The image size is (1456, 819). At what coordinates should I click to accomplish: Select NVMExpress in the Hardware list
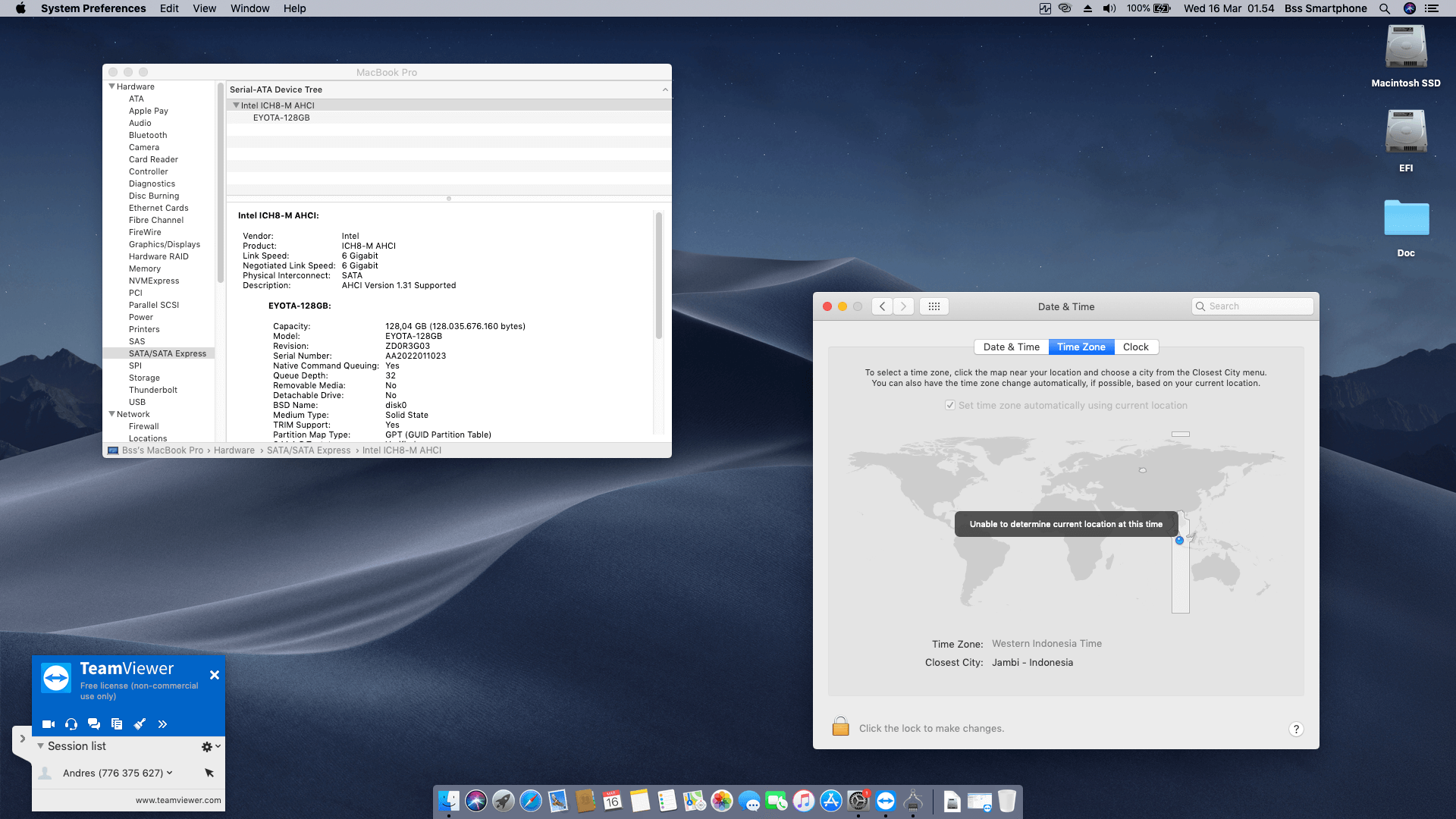(x=154, y=281)
